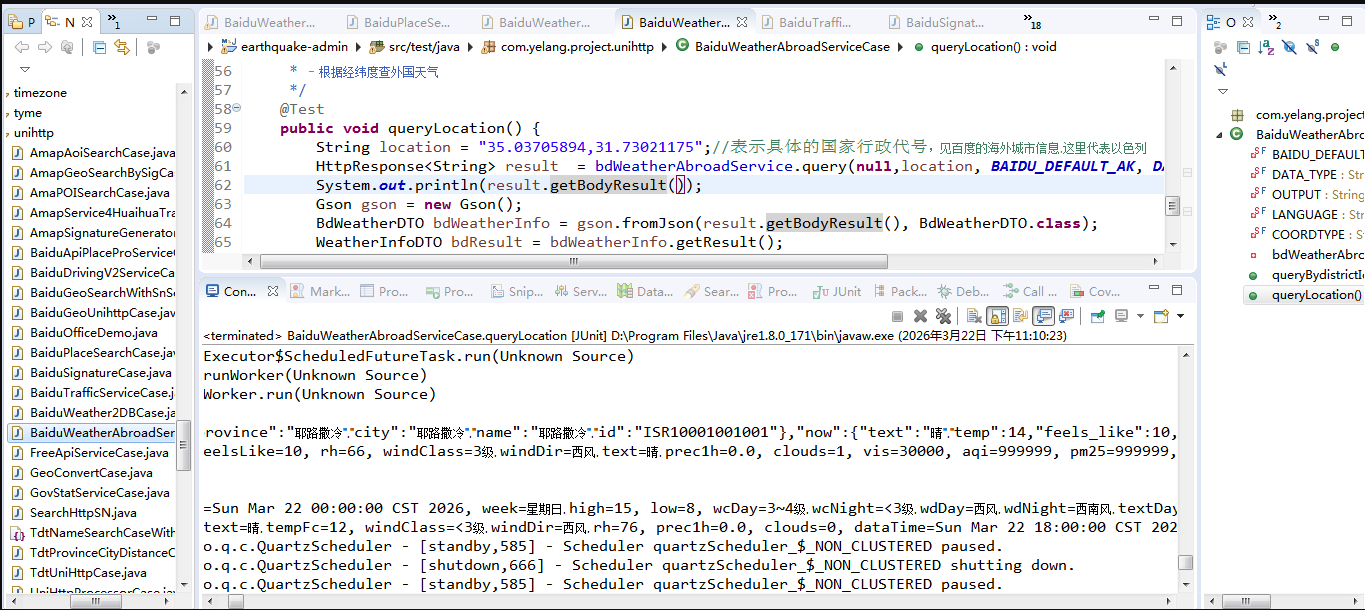Collapse the @Test method fold marker

point(237,108)
